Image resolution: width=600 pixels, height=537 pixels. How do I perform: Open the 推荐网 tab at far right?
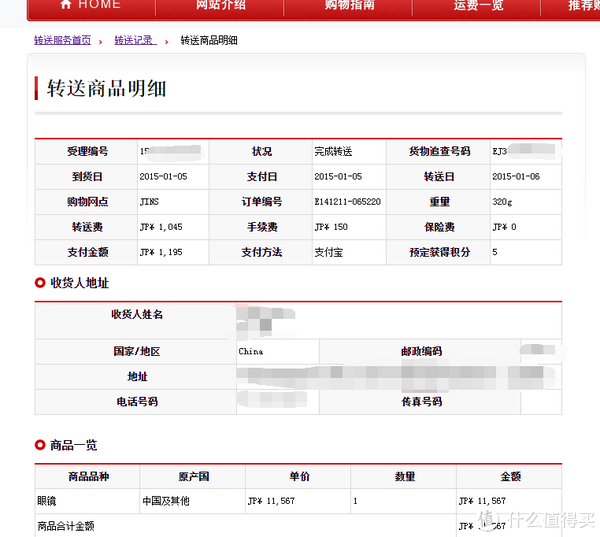tap(582, 5)
